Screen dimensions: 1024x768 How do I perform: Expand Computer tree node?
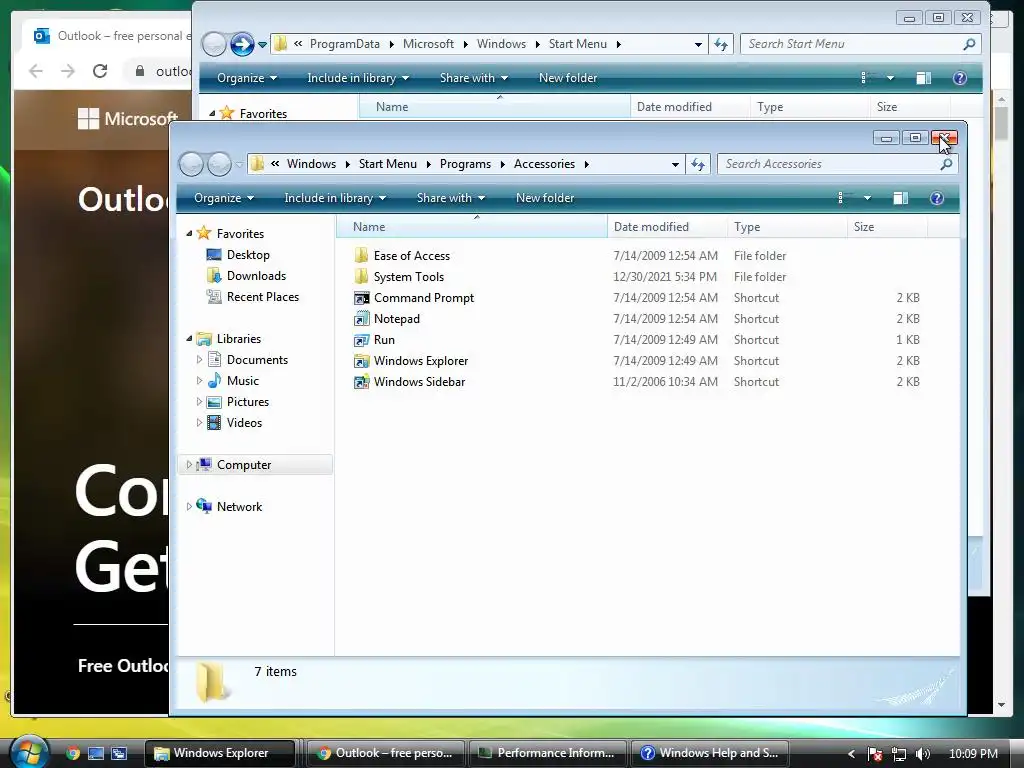click(189, 464)
